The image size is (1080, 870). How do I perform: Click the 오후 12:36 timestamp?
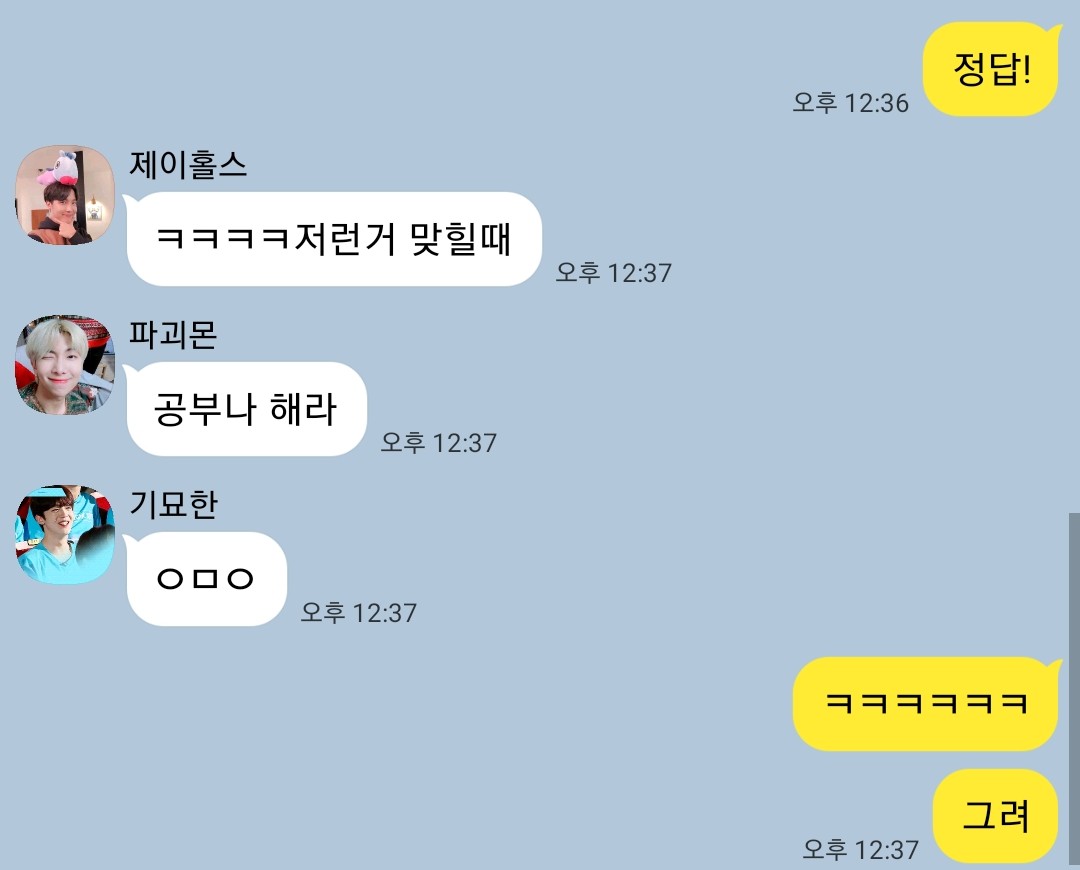click(851, 103)
